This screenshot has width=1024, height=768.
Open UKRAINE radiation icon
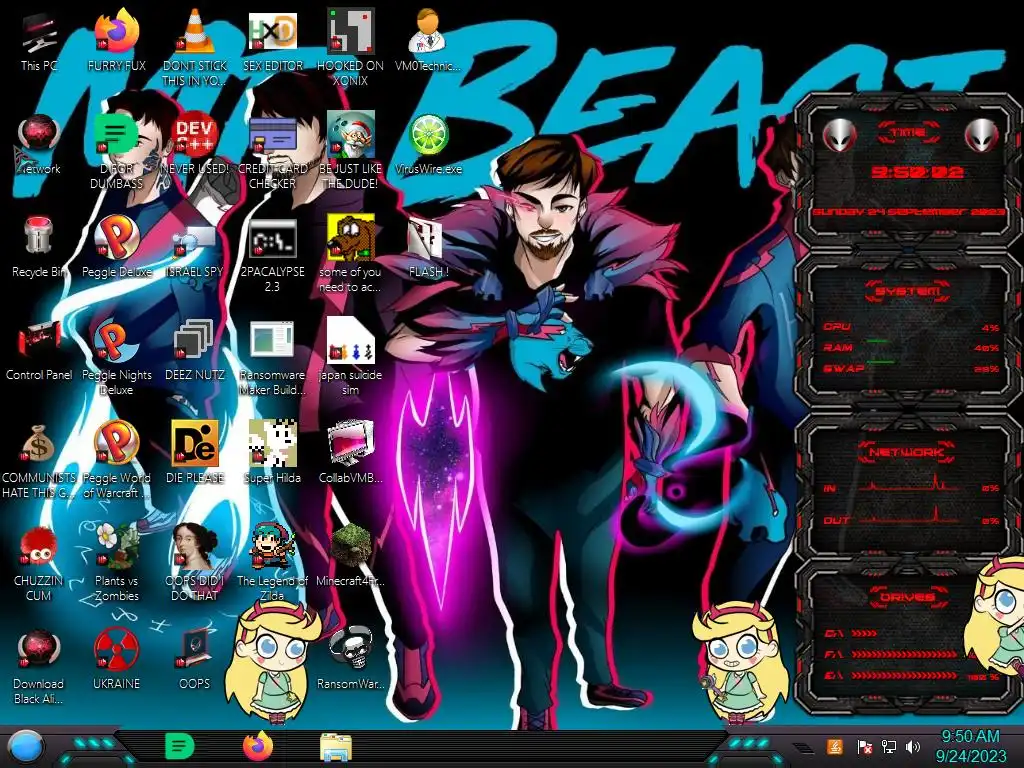116,660
